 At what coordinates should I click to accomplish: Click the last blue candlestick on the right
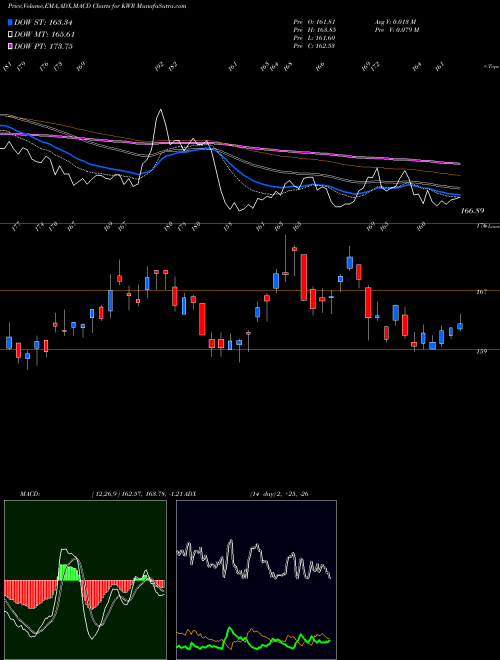coord(460,326)
